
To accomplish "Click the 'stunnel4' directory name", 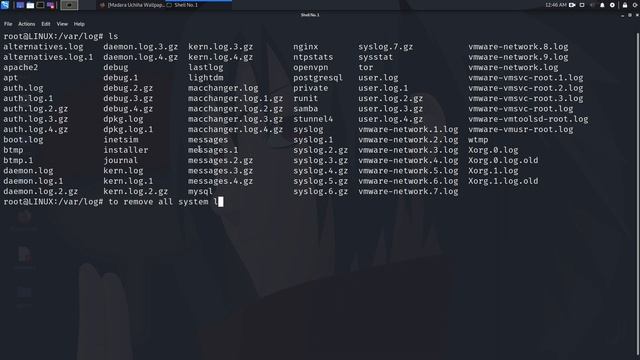I will click(x=313, y=119).
